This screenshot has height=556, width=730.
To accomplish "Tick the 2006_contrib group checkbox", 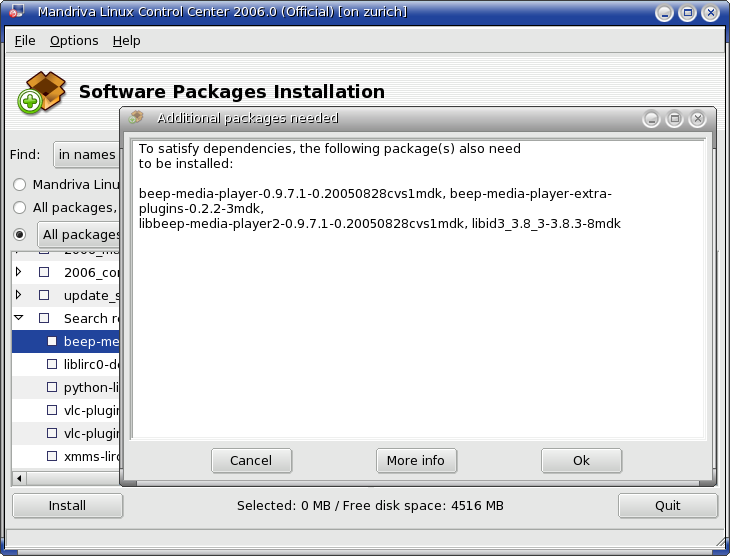I will coord(44,272).
